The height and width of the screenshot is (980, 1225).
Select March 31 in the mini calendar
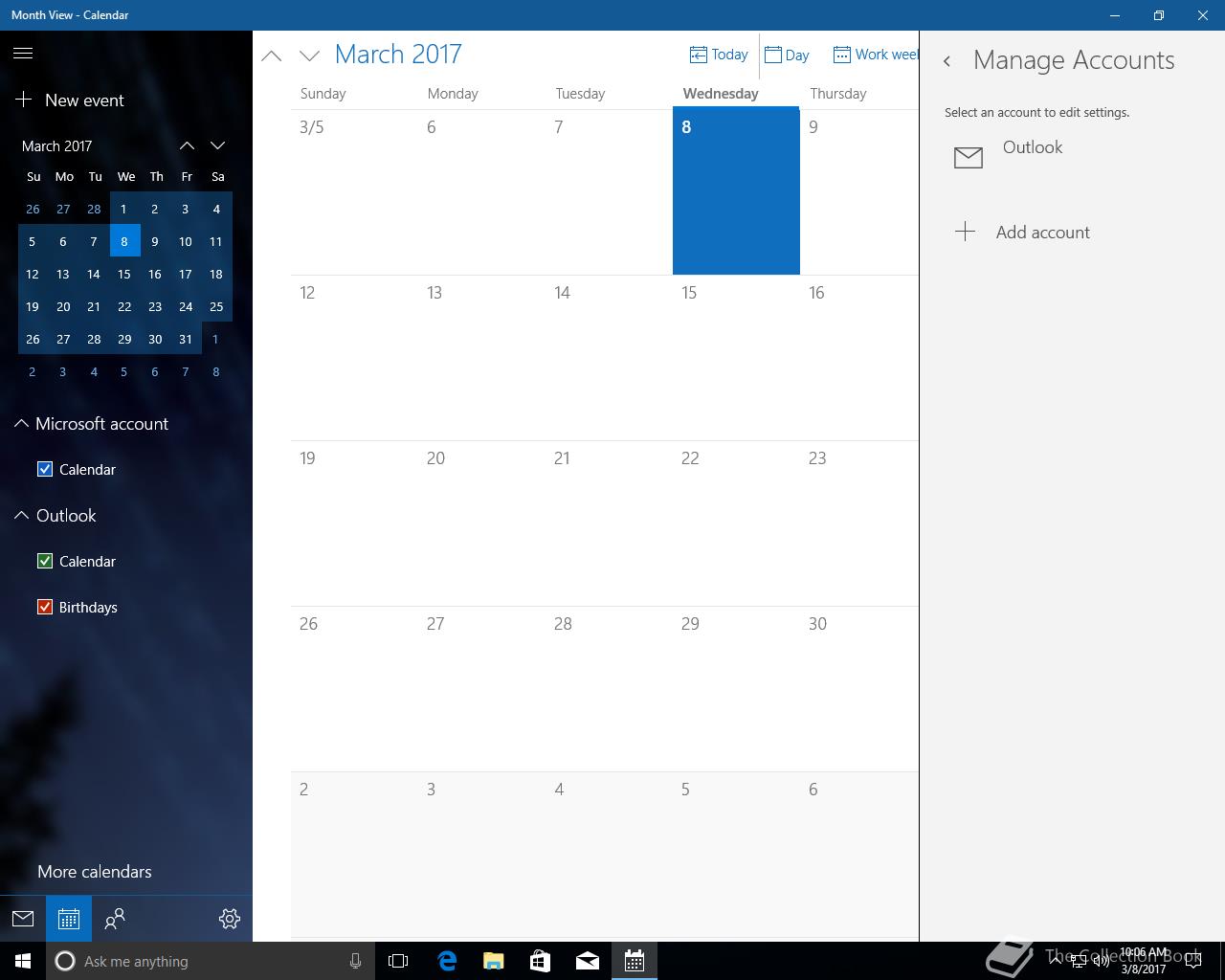coord(186,339)
